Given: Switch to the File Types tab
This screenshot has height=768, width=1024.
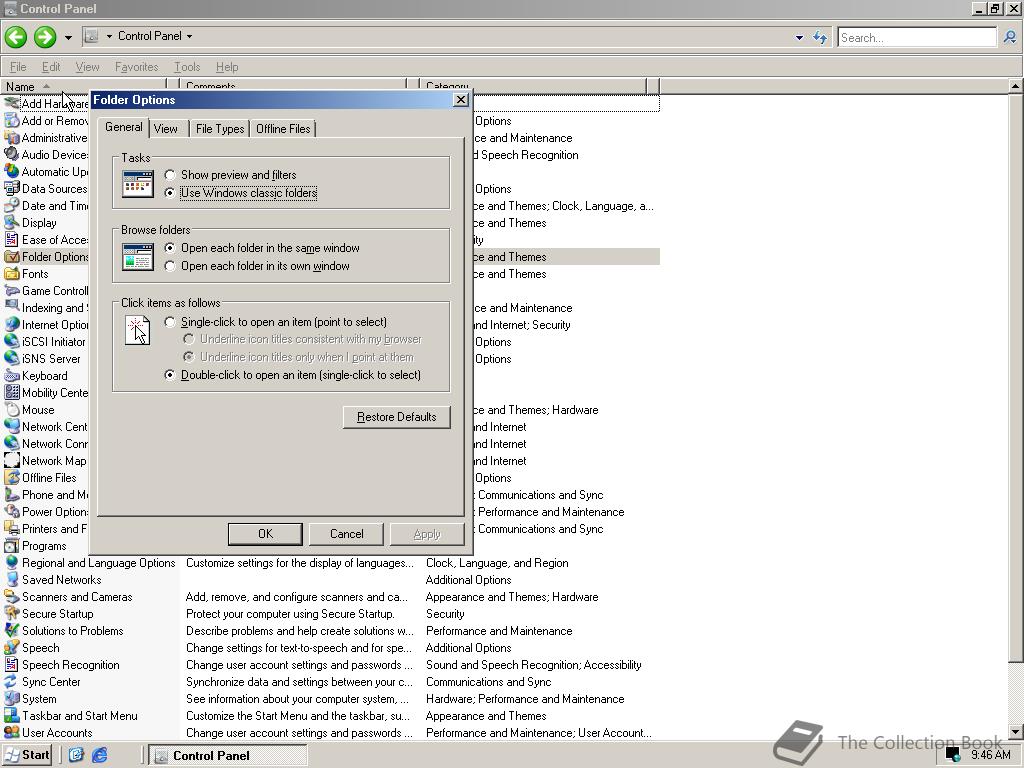Looking at the screenshot, I should coord(220,129).
